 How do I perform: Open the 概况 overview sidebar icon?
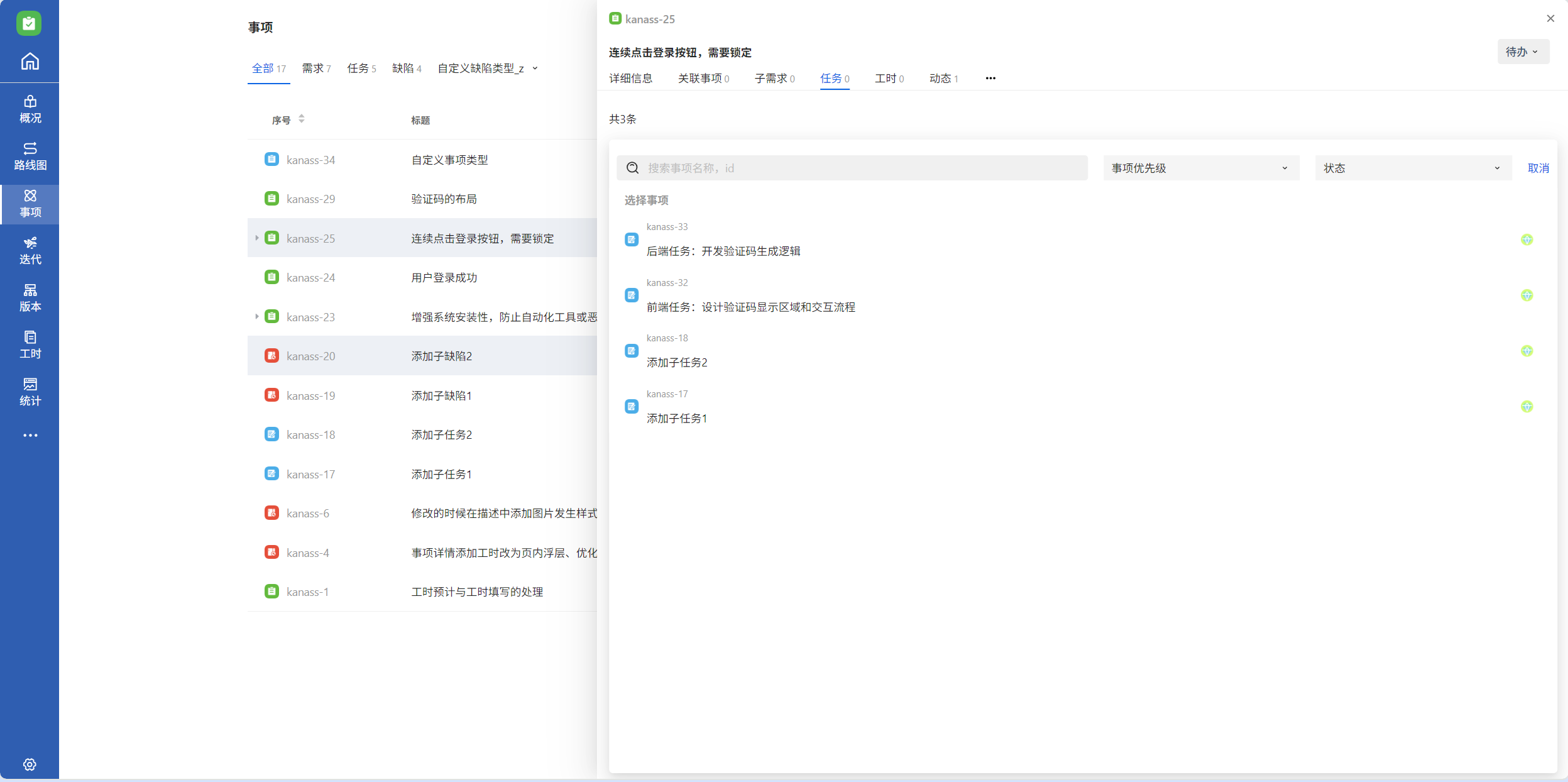click(30, 109)
